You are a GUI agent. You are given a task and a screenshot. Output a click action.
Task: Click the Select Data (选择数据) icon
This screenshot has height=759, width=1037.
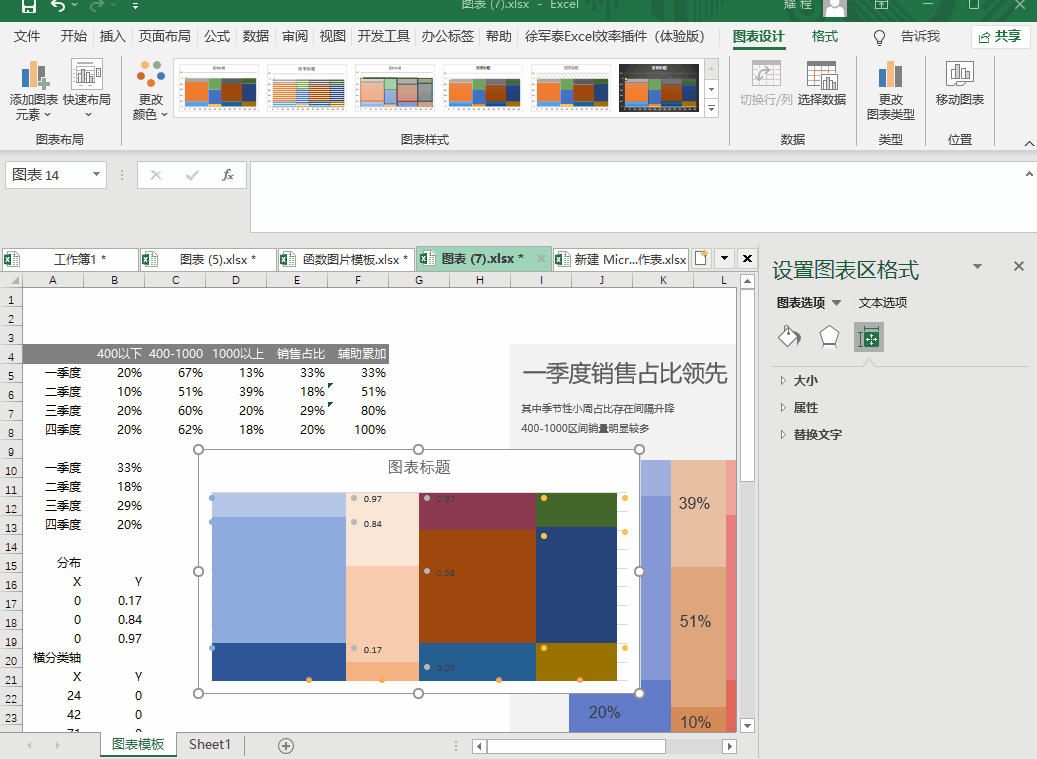tap(822, 75)
